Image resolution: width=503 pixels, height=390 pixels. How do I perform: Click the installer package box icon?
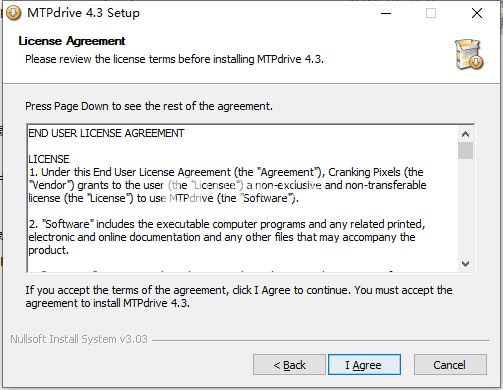469,55
